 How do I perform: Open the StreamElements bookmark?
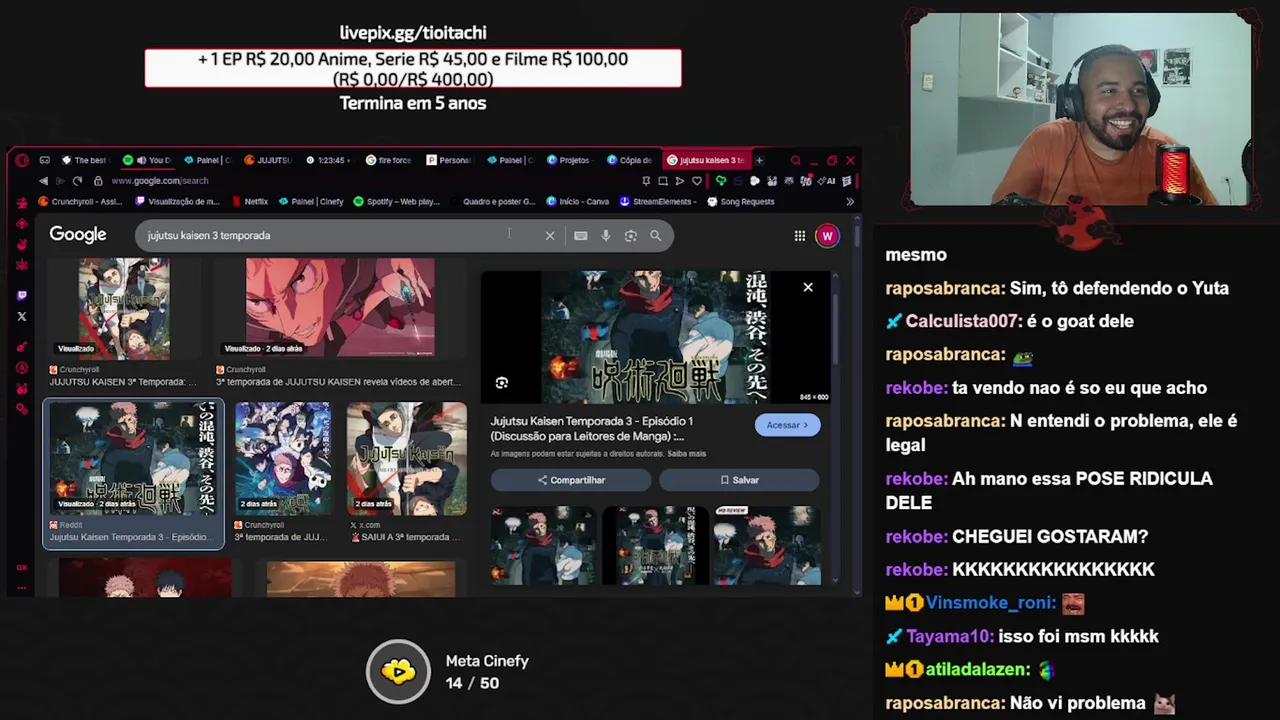click(658, 201)
